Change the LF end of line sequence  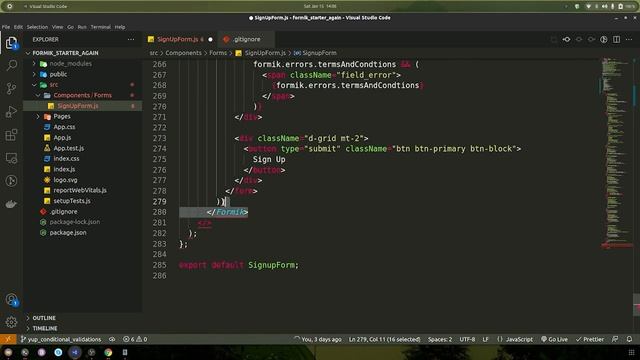pos(486,339)
